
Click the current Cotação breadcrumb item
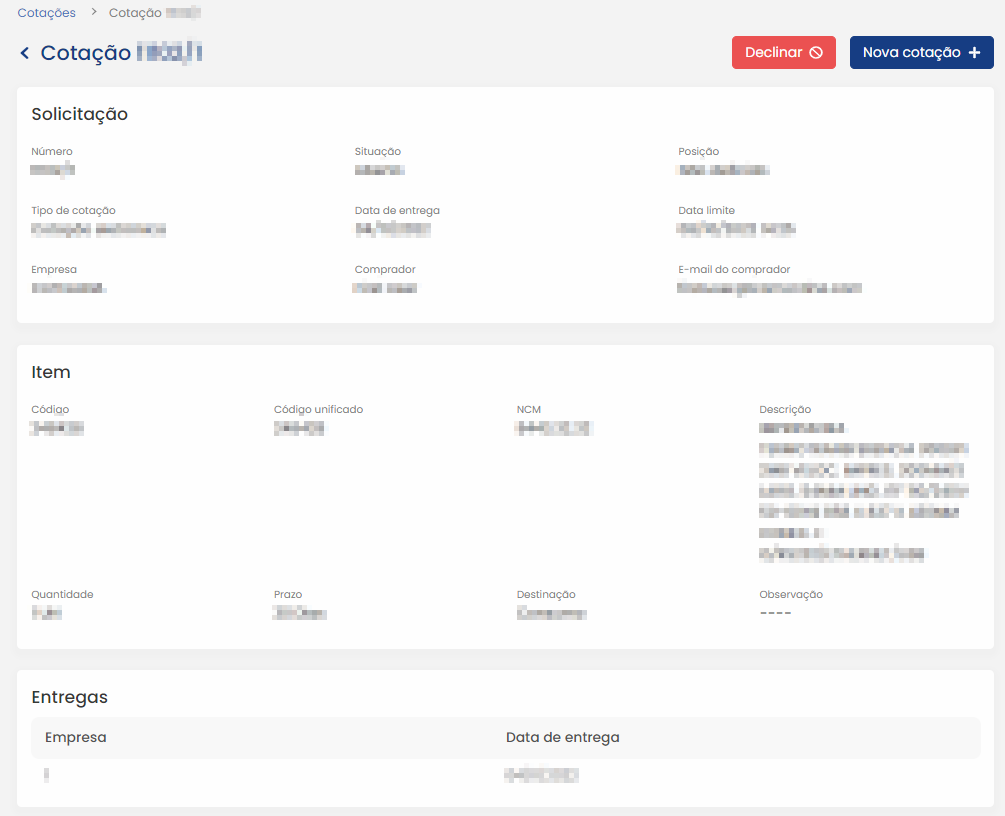click(154, 13)
